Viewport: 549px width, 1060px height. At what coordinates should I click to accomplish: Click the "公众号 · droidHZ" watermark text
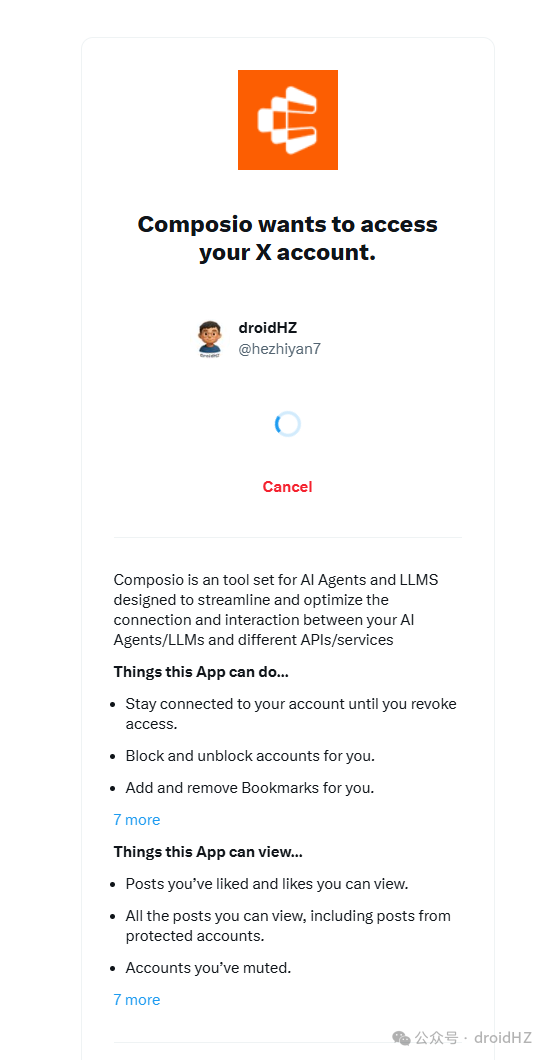click(473, 1038)
